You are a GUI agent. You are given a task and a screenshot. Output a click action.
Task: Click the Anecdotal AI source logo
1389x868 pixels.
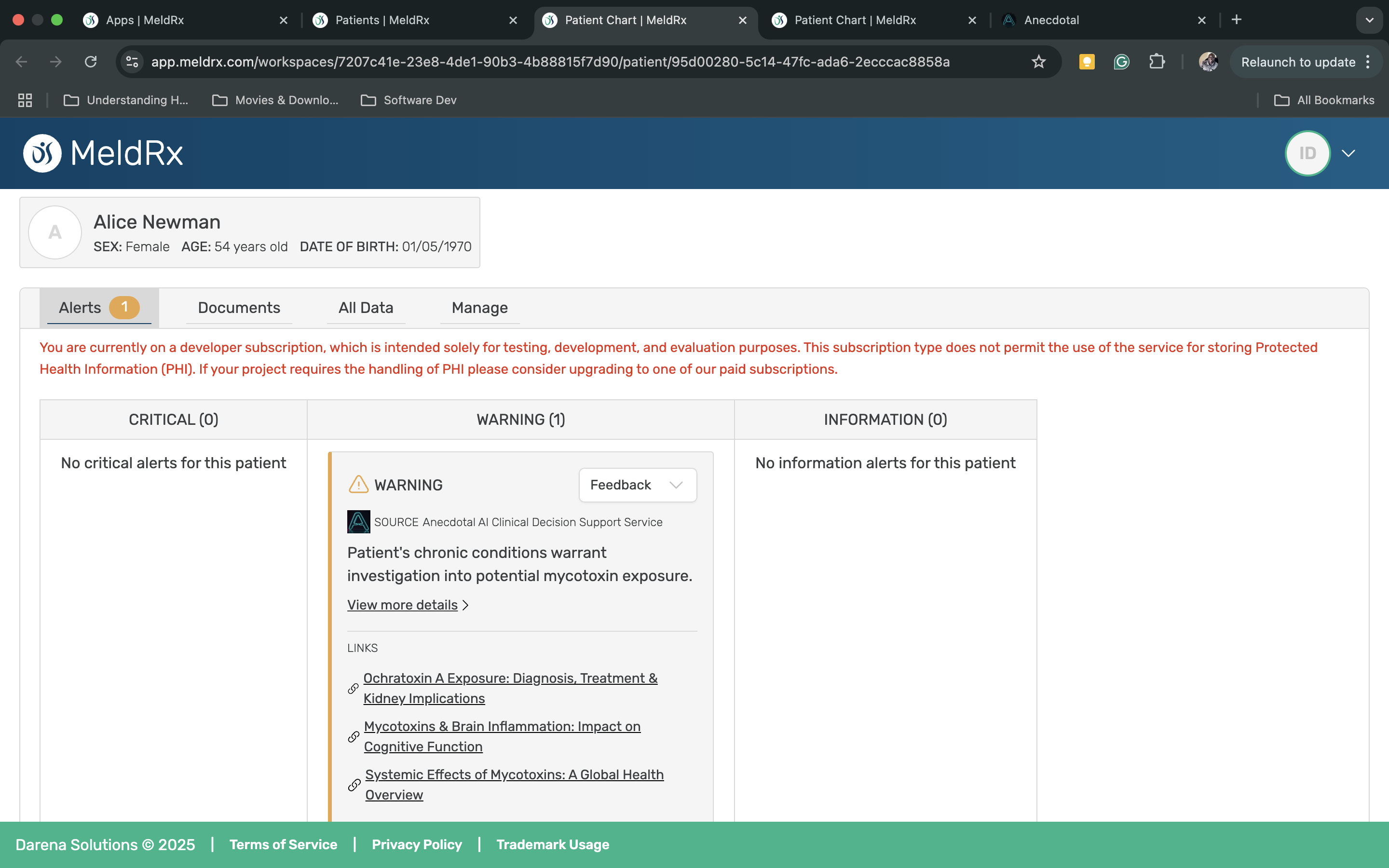(359, 522)
